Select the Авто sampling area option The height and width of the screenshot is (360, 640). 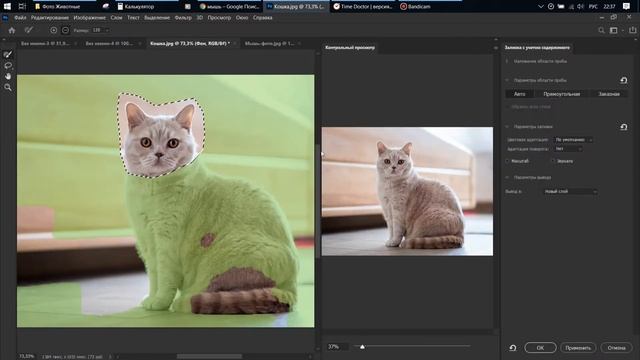(520, 94)
